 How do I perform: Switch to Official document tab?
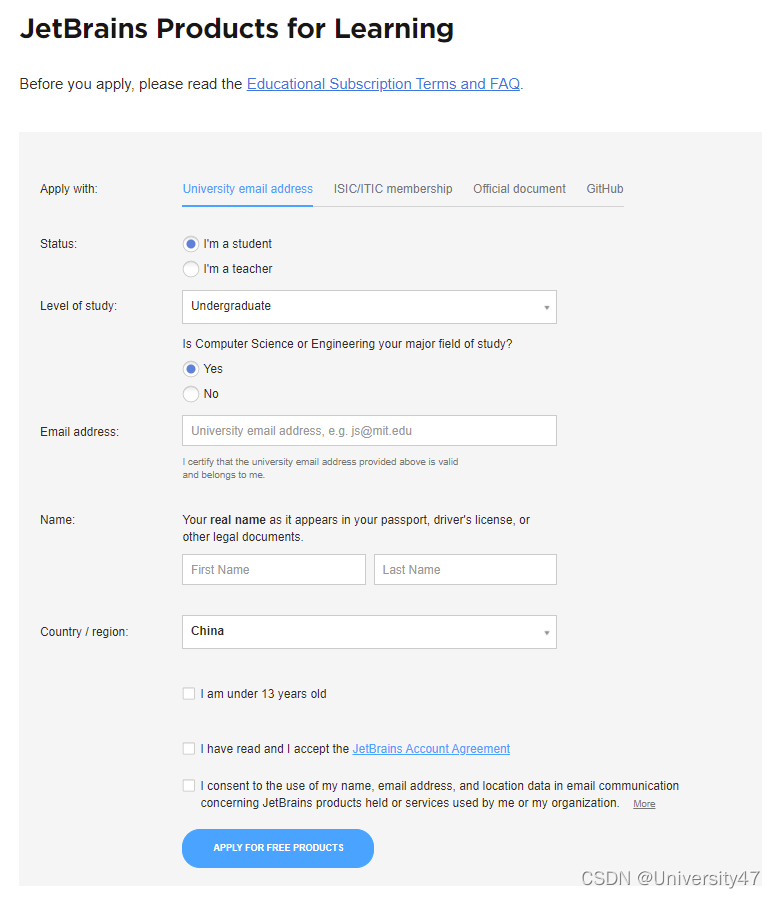click(519, 189)
